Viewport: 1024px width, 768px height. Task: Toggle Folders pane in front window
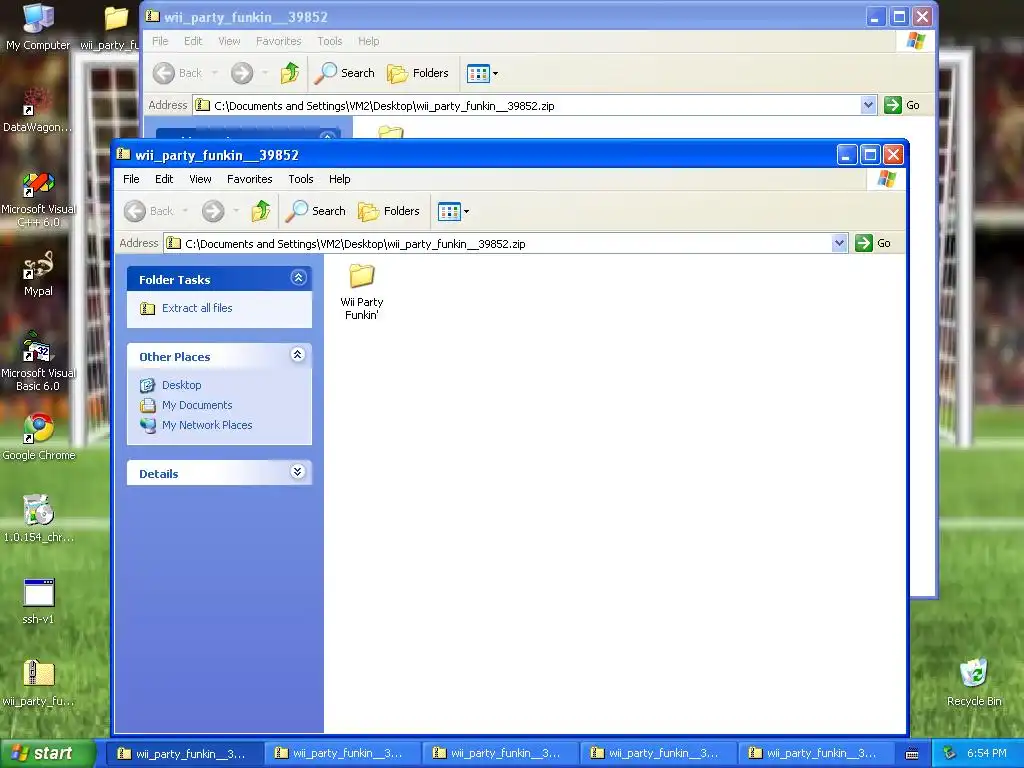click(x=389, y=211)
